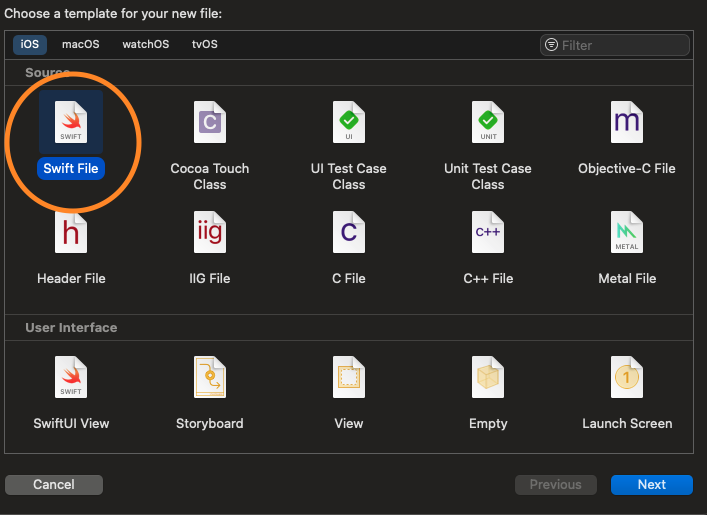Click the 'Storyboard' label text
The height and width of the screenshot is (515, 707).
[x=210, y=423]
